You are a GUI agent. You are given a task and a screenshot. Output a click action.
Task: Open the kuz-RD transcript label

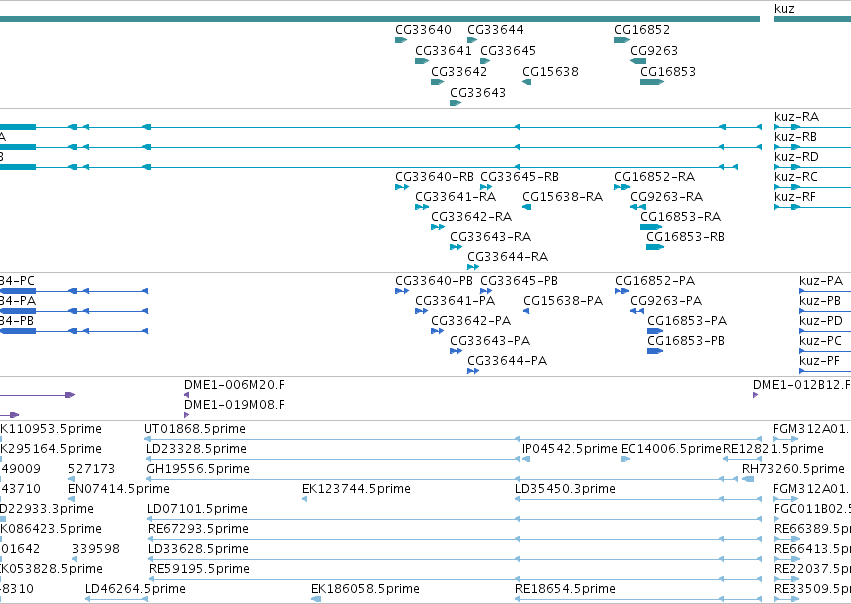pyautogui.click(x=797, y=157)
